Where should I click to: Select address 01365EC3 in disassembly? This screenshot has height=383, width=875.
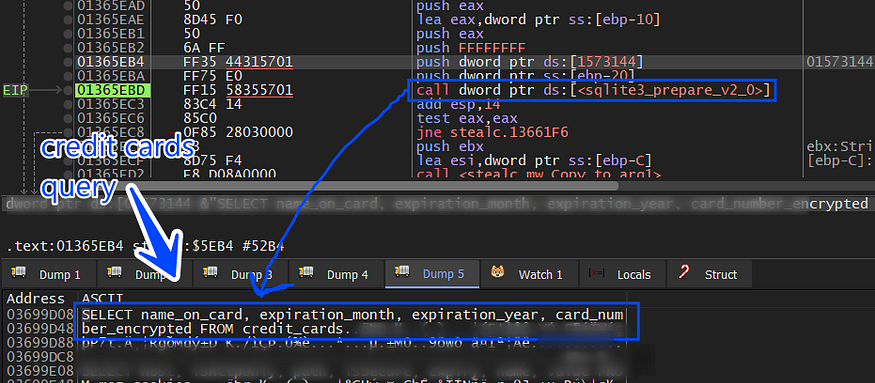pyautogui.click(x=112, y=104)
